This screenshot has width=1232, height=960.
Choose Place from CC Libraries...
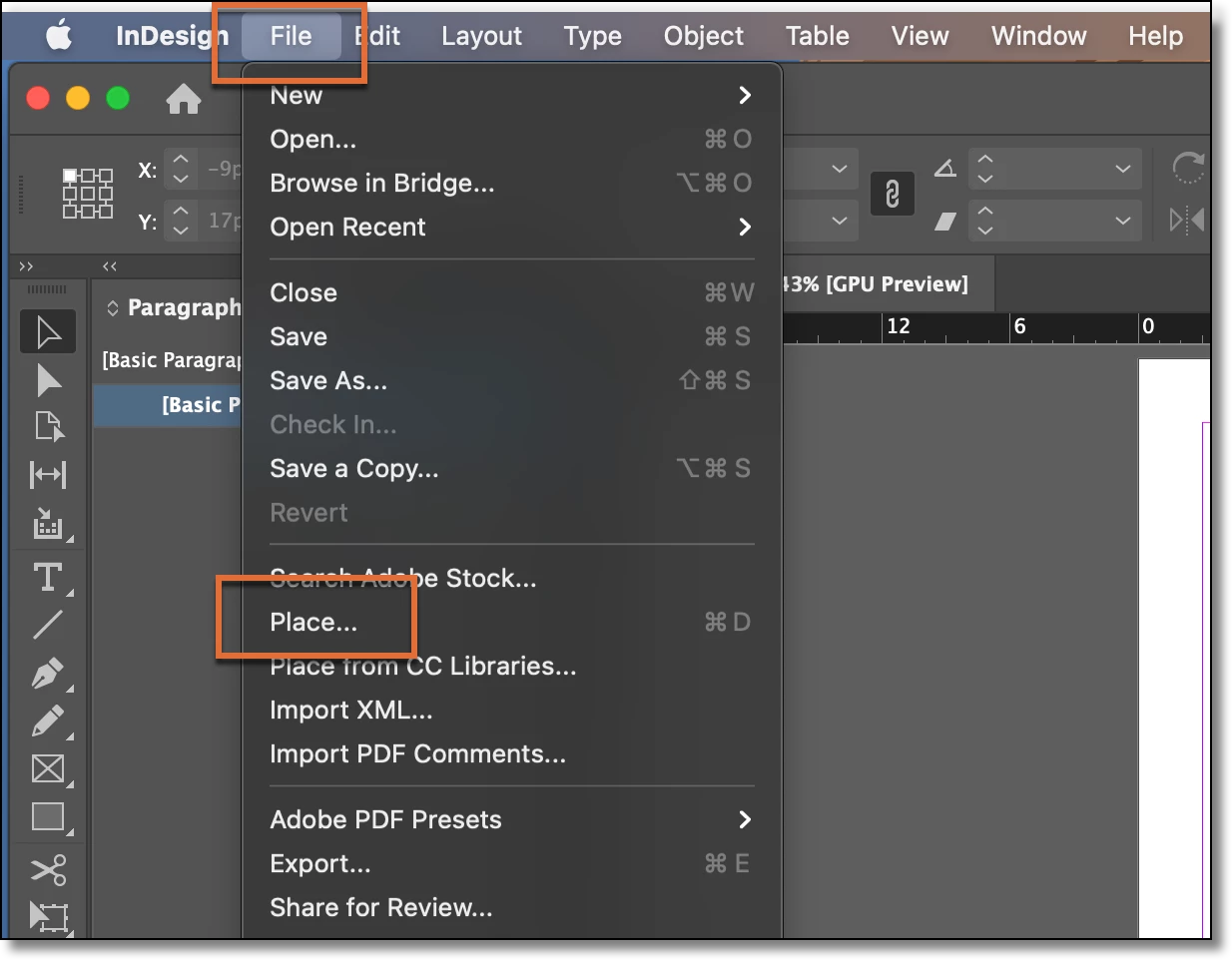511,666
